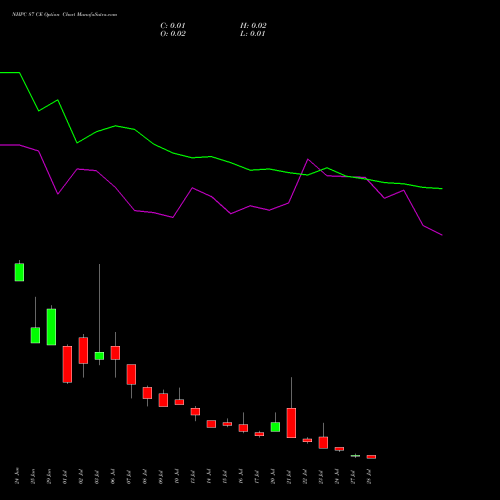This screenshot has height=500, width=500.
Task: Select the 28 Jul date label
Action: pos(369,476)
